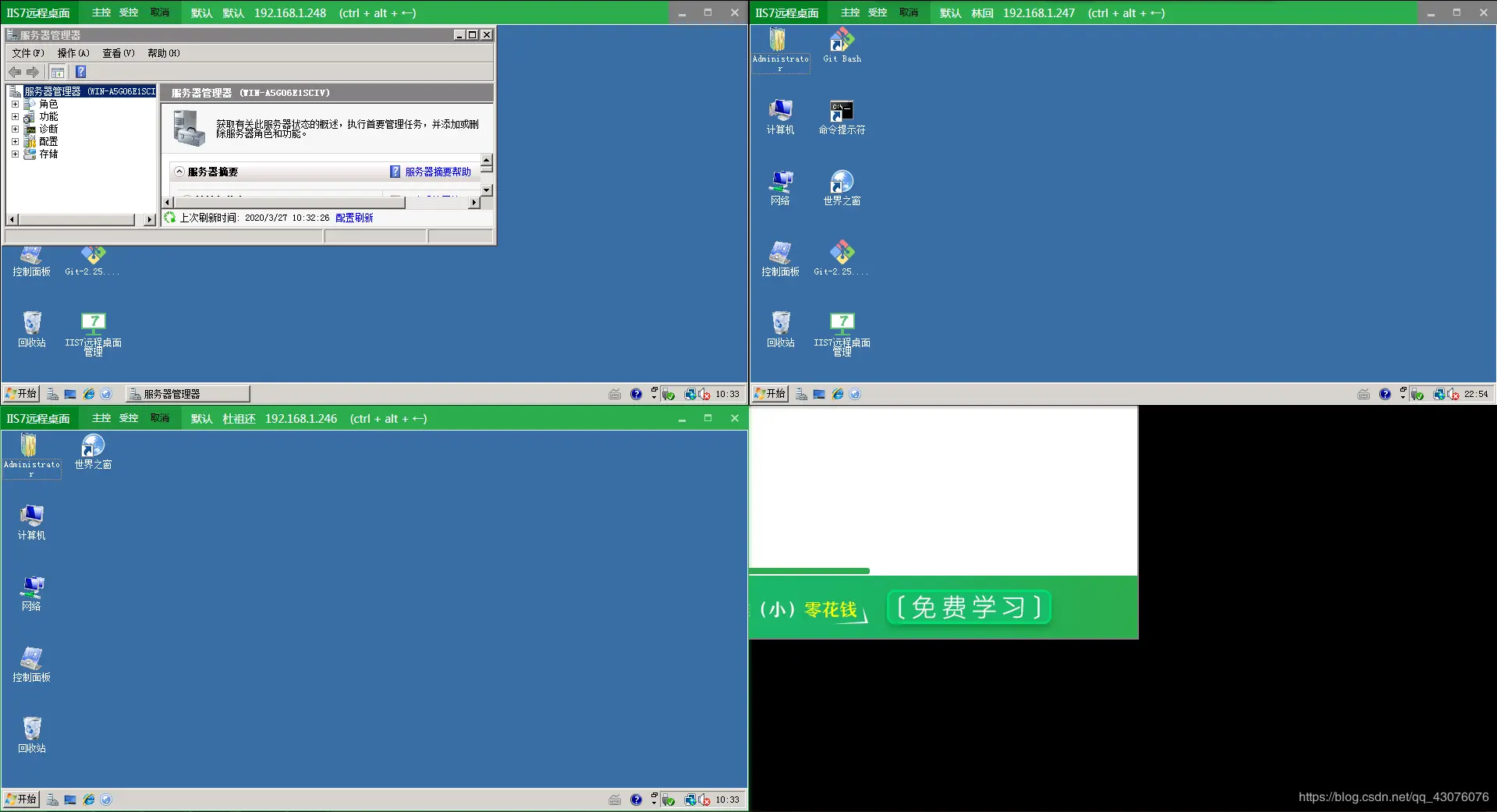The width and height of the screenshot is (1497, 812).
Task: Launch 命令提示符 on the 192.168.1.247 desktop
Action: 842,117
